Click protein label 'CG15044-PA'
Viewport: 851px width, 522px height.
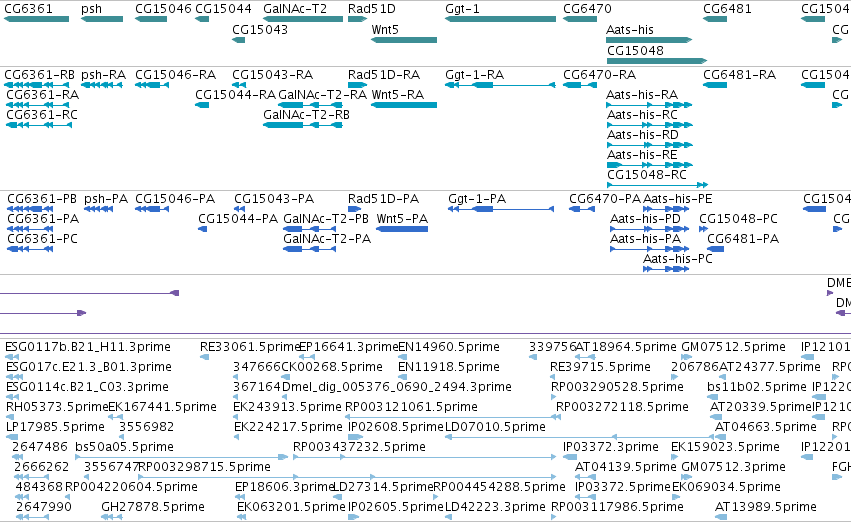coord(238,219)
